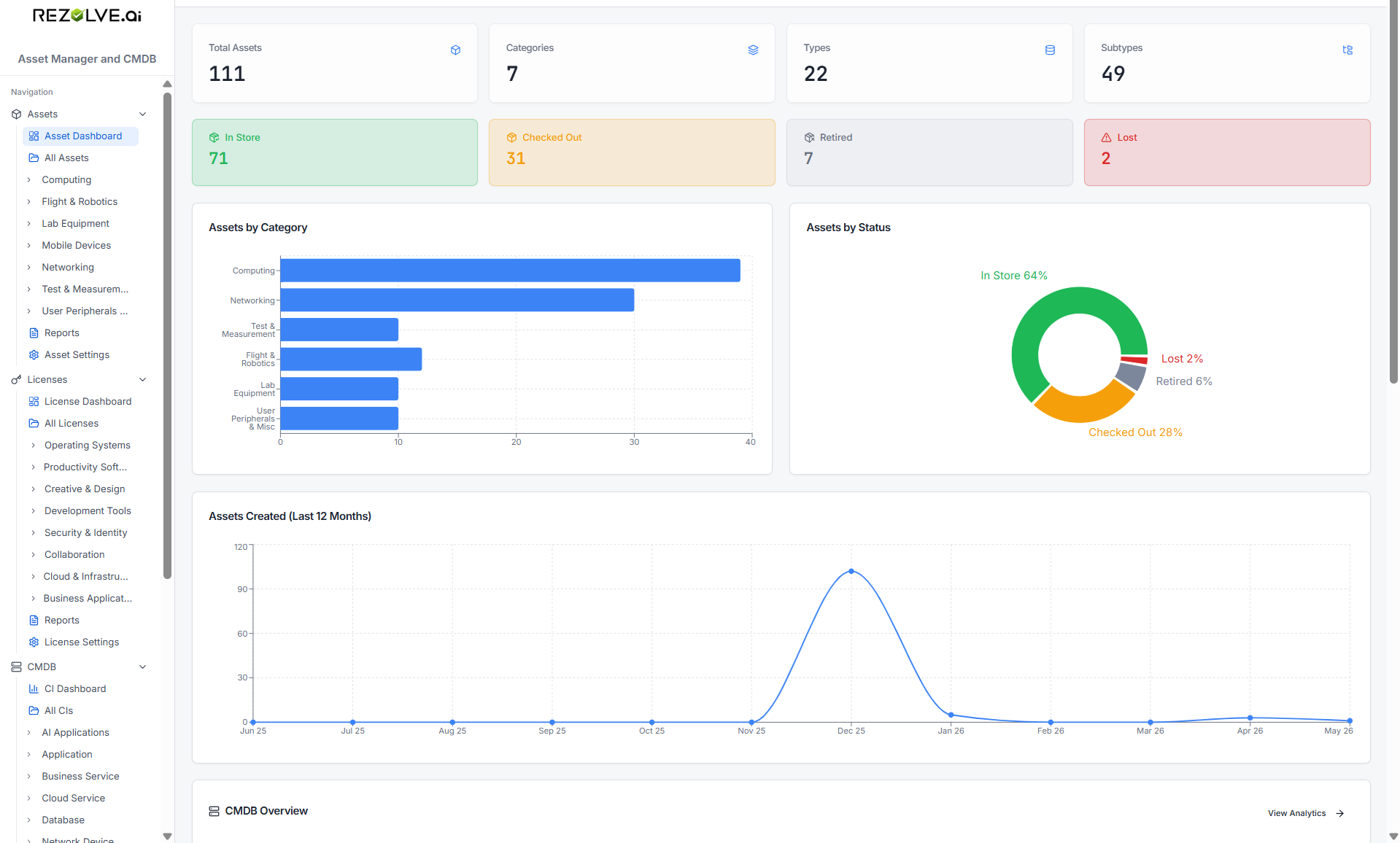This screenshot has width=1400, height=843.
Task: Open Asset Settings page
Action: (77, 355)
